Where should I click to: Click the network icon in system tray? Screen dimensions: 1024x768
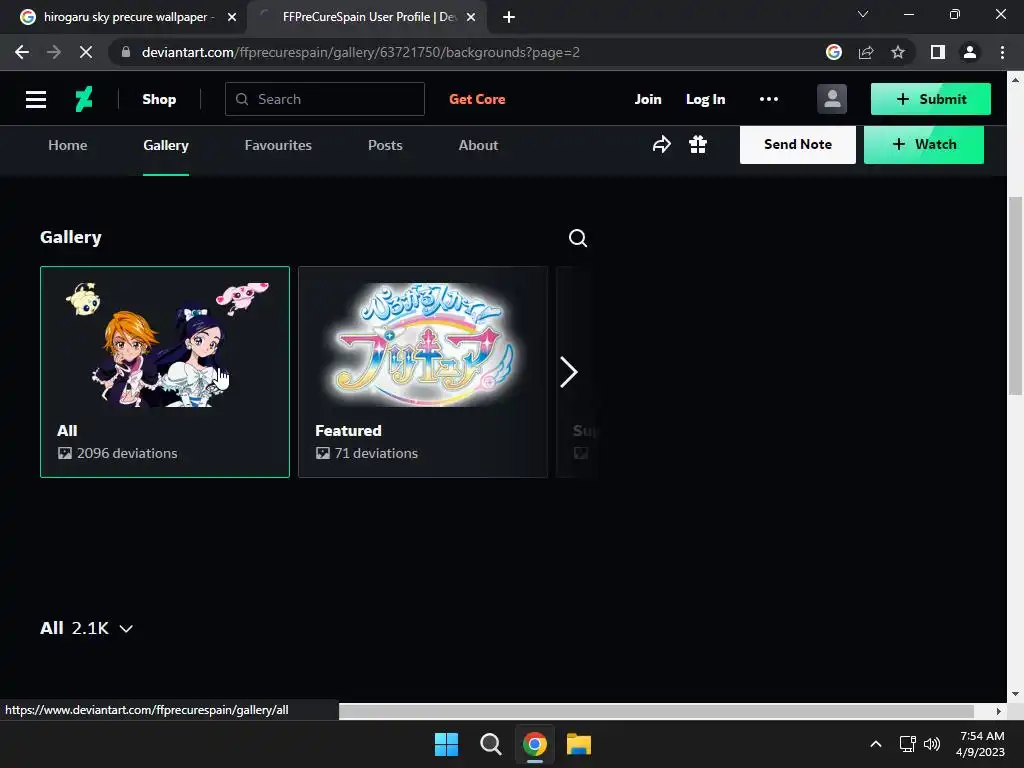[907, 744]
